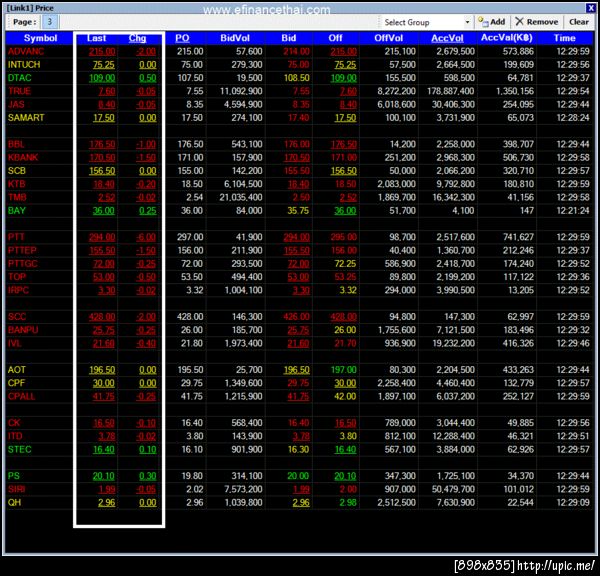Screen dimensions: 600x576
Task: Click the Add button in the toolbar
Action: tap(491, 22)
